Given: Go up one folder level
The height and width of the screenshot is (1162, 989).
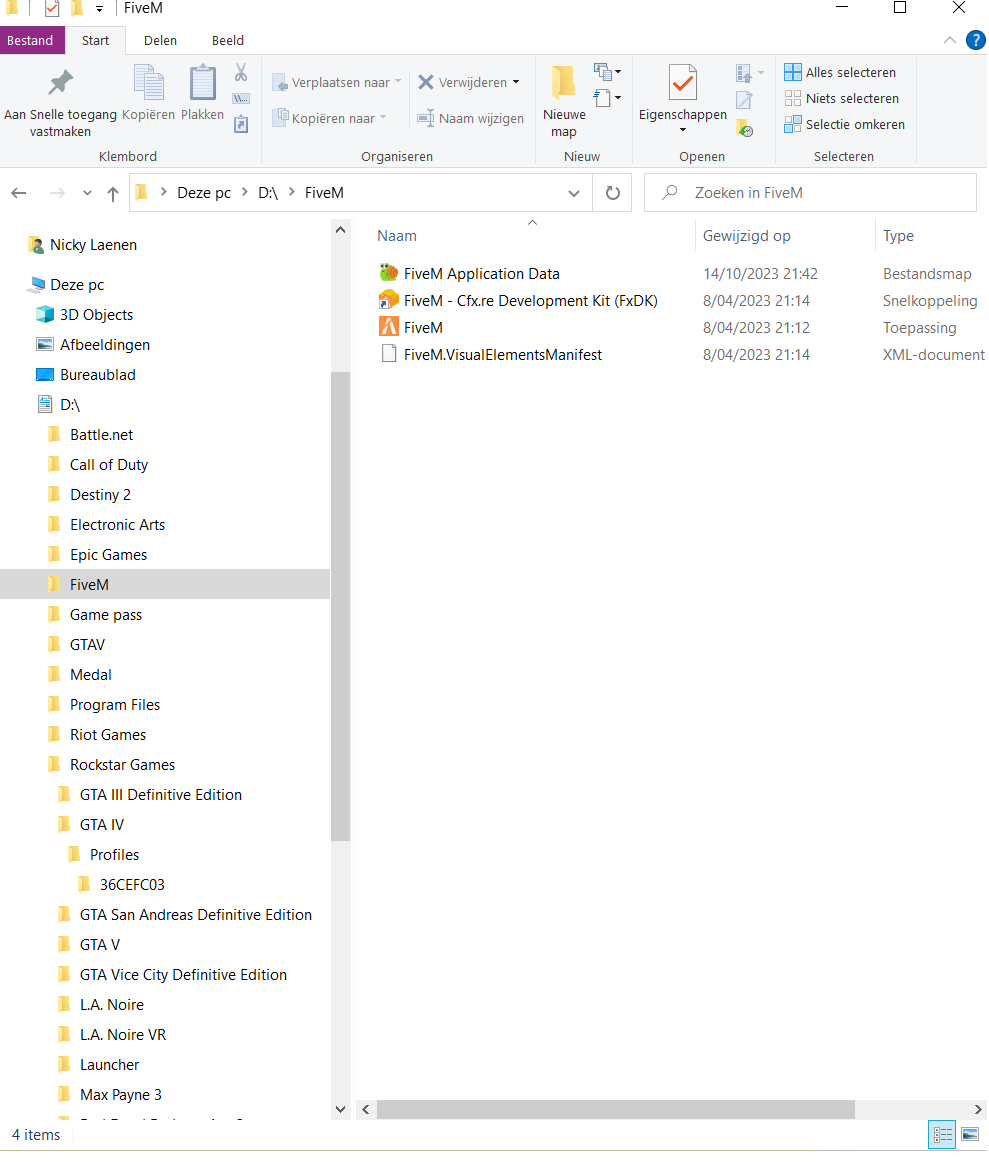Looking at the screenshot, I should pyautogui.click(x=113, y=193).
